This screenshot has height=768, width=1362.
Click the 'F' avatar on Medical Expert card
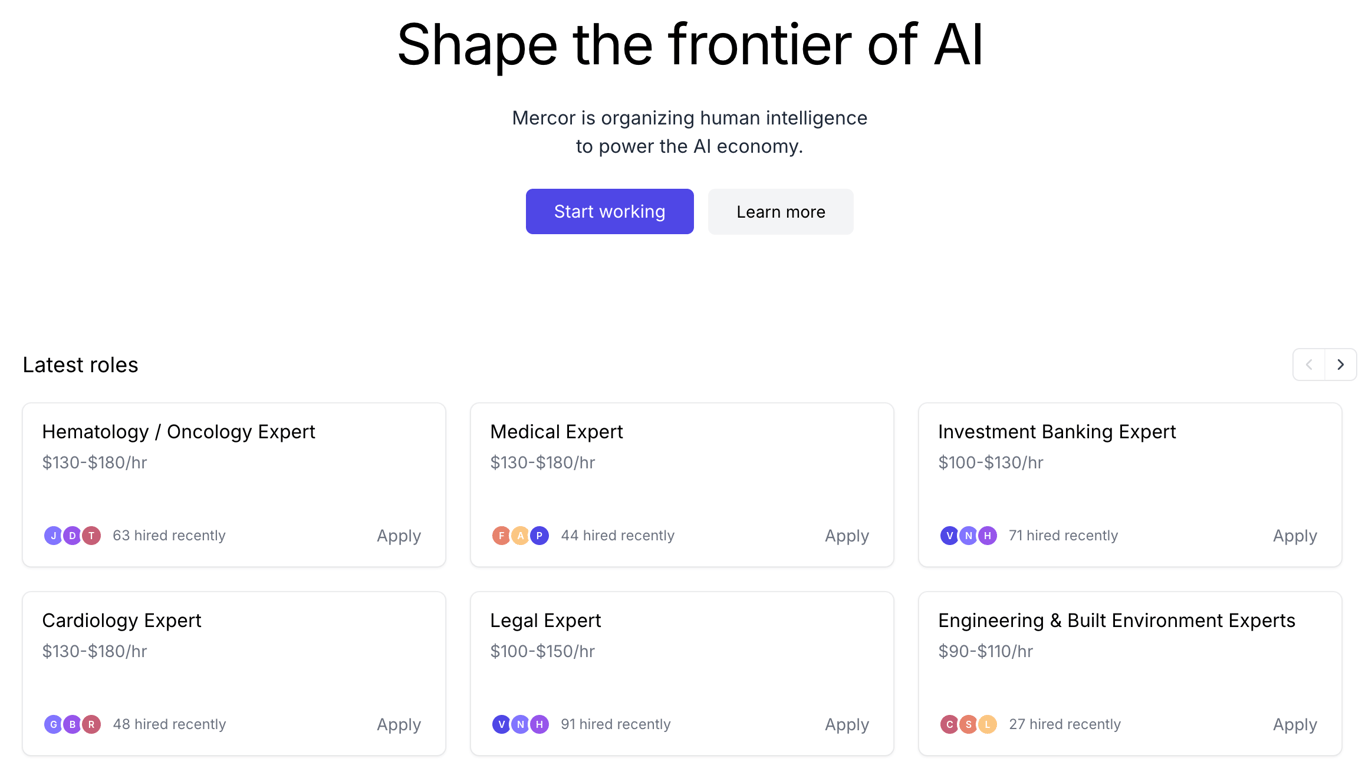501,536
